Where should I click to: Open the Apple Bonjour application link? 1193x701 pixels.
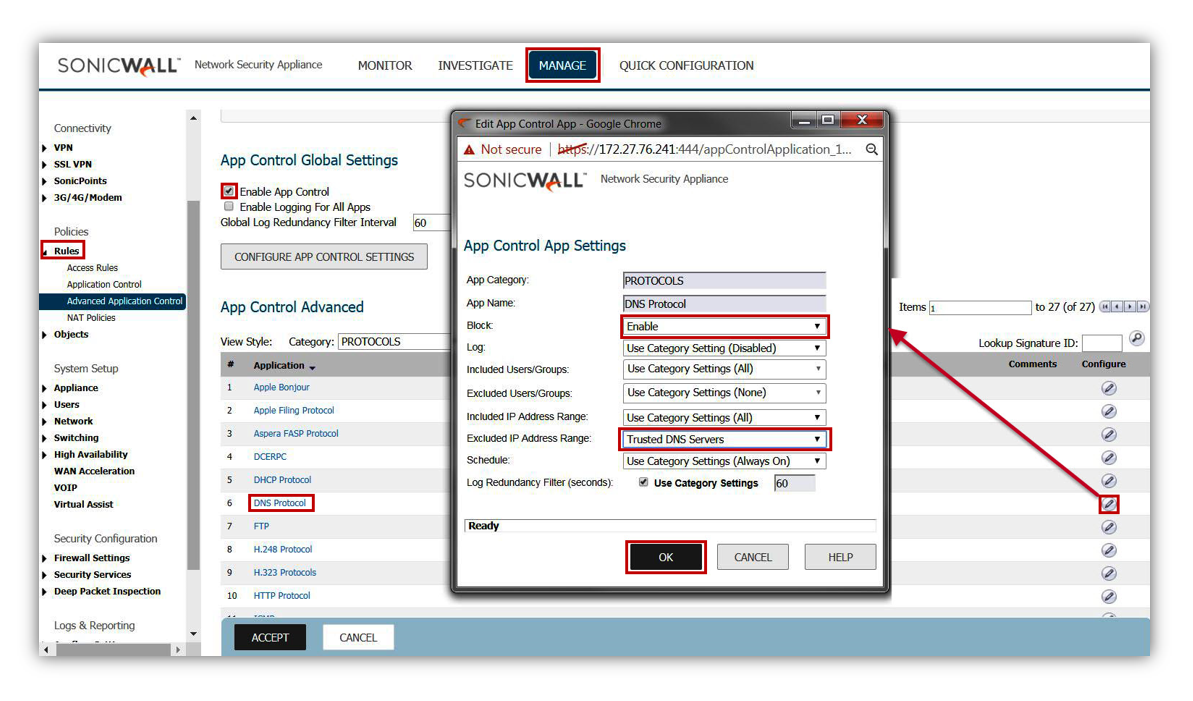pyautogui.click(x=282, y=387)
